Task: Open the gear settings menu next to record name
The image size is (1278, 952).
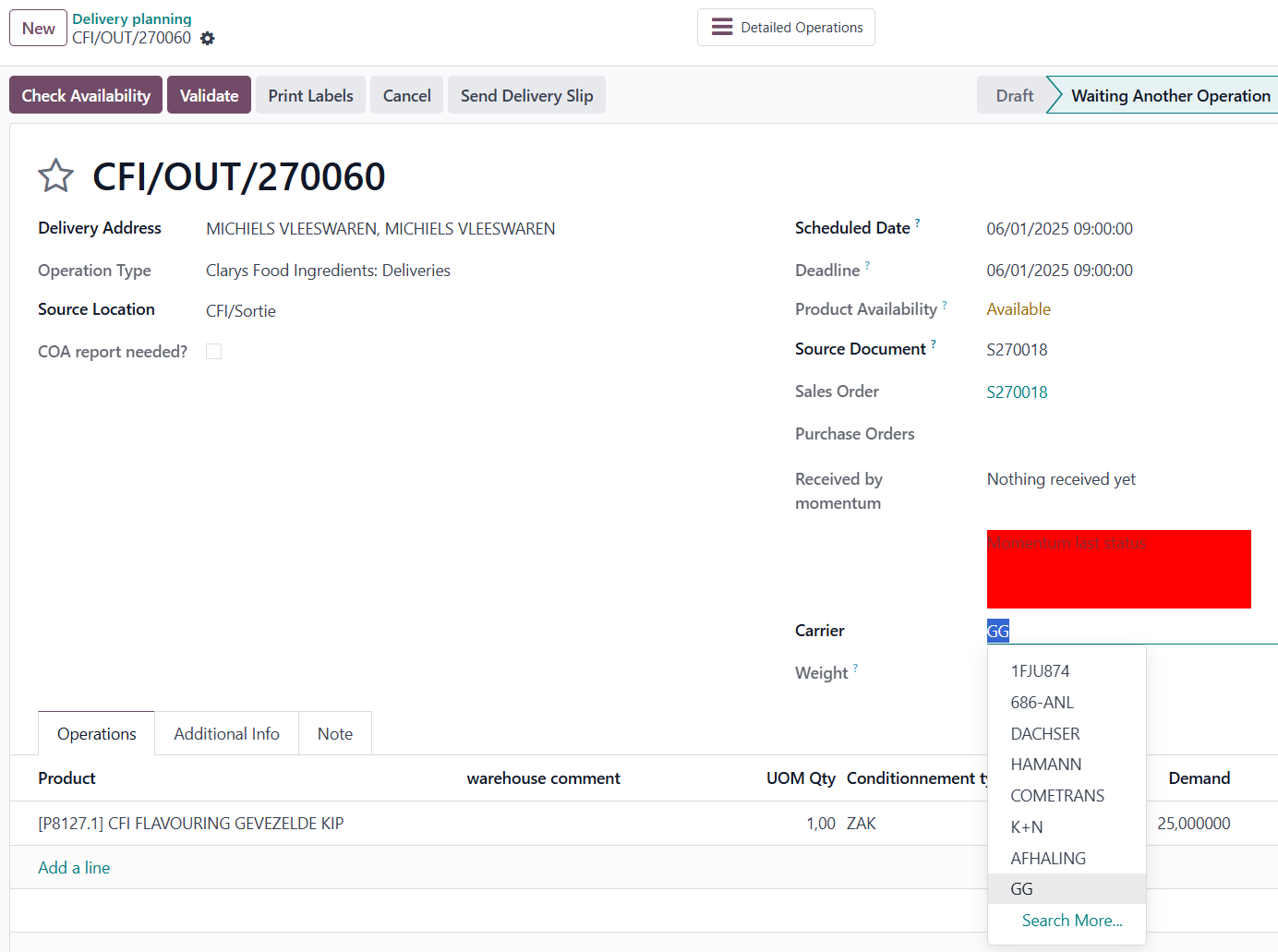Action: [x=208, y=39]
